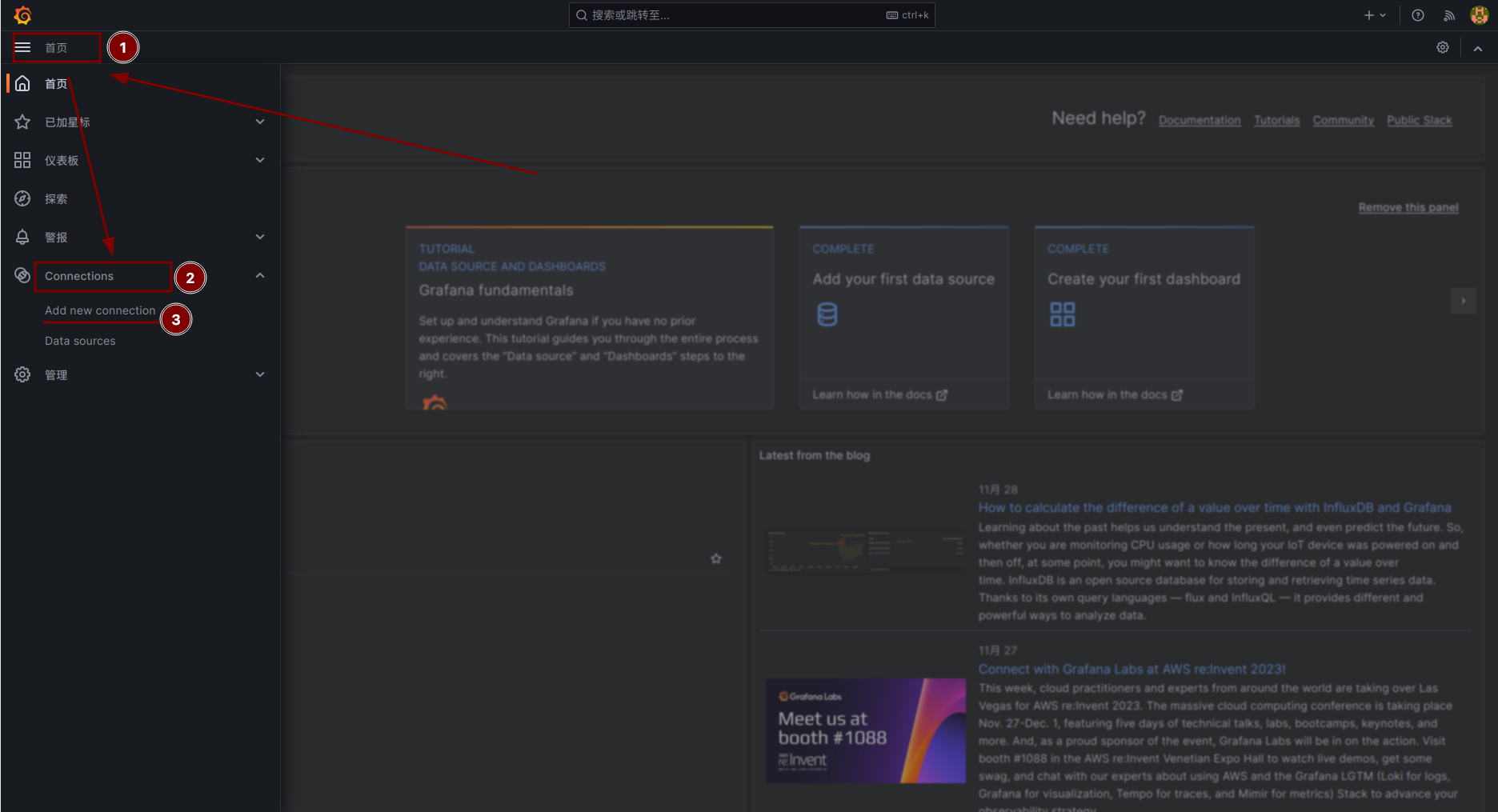Collapse the Connections section chevron
1498x812 pixels.
(x=259, y=275)
